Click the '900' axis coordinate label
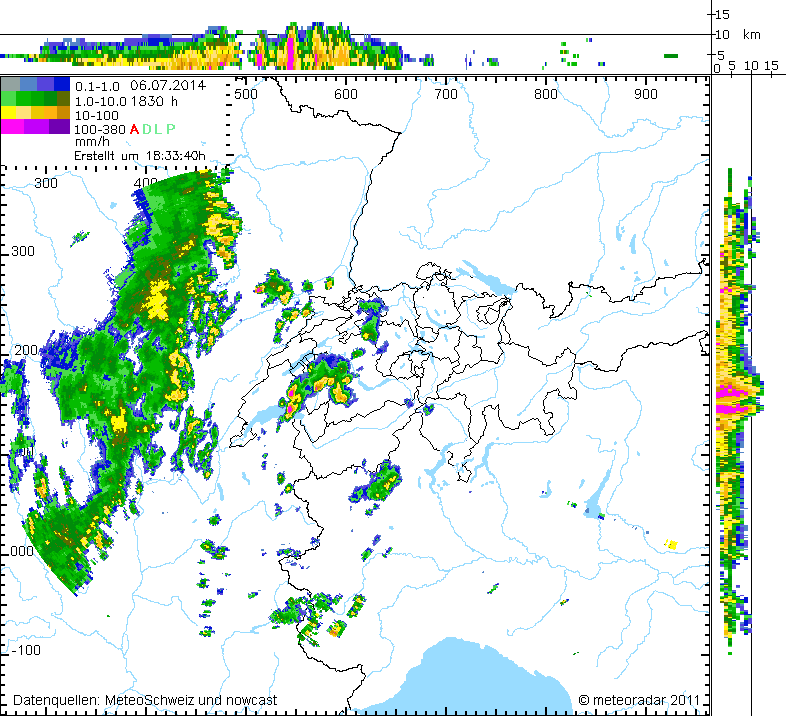Image resolution: width=786 pixels, height=716 pixels. 645,94
